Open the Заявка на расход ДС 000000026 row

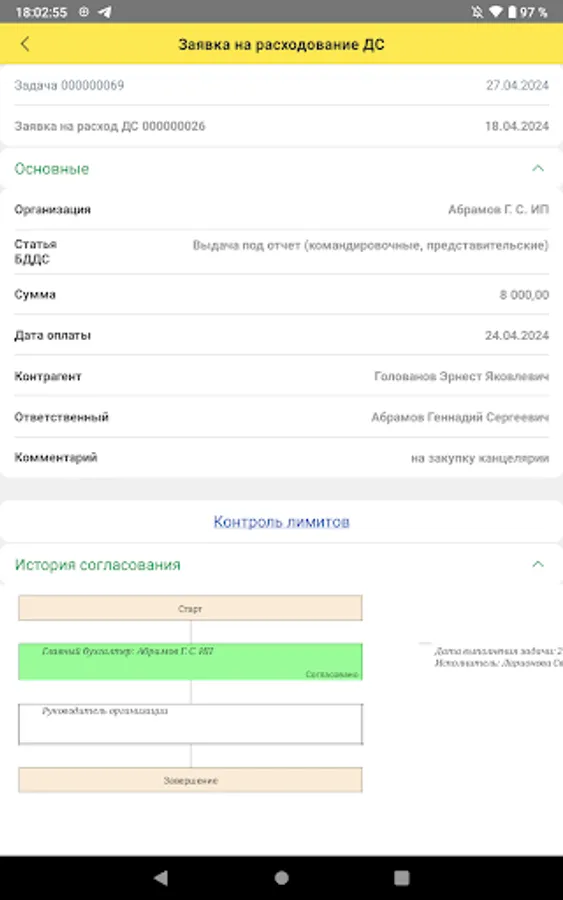tap(281, 126)
